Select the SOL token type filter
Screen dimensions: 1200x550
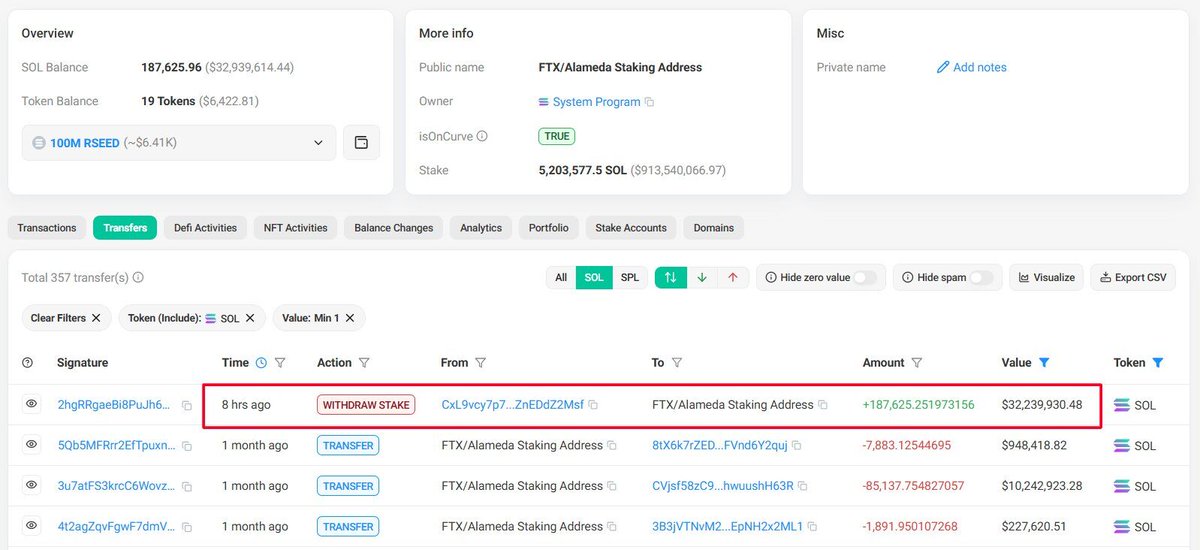[x=594, y=278]
